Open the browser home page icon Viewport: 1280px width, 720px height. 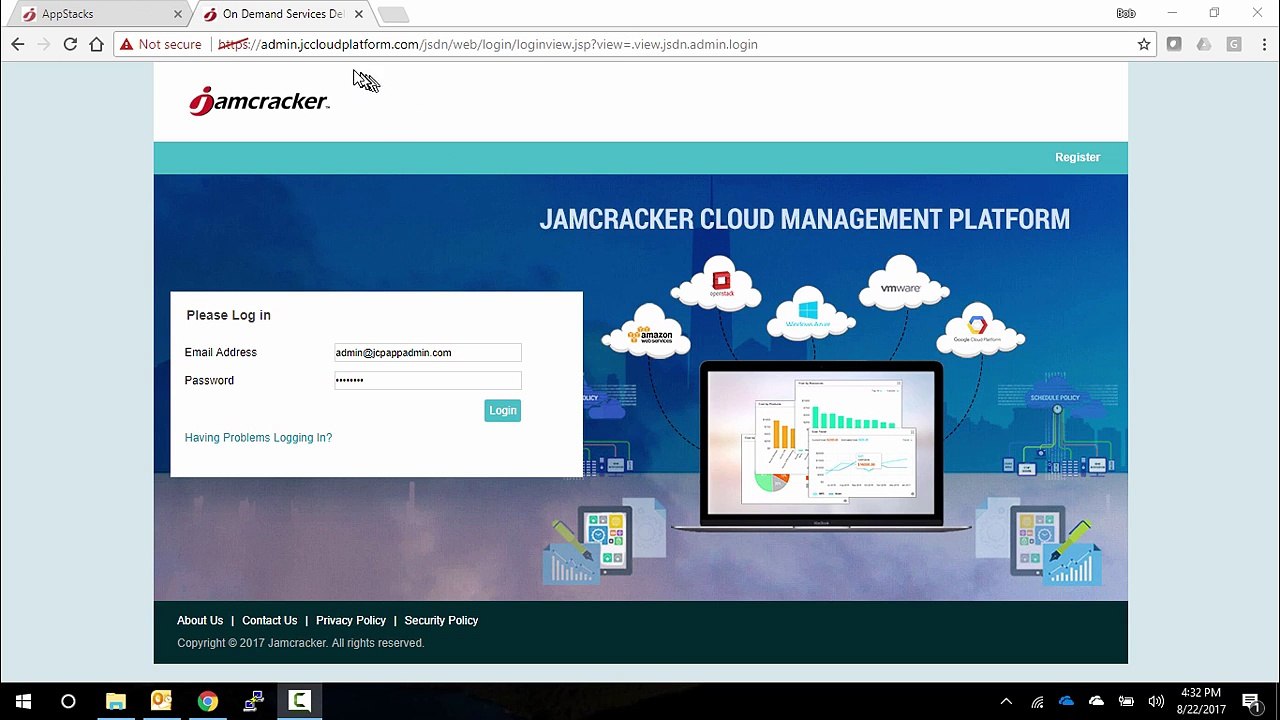point(97,44)
